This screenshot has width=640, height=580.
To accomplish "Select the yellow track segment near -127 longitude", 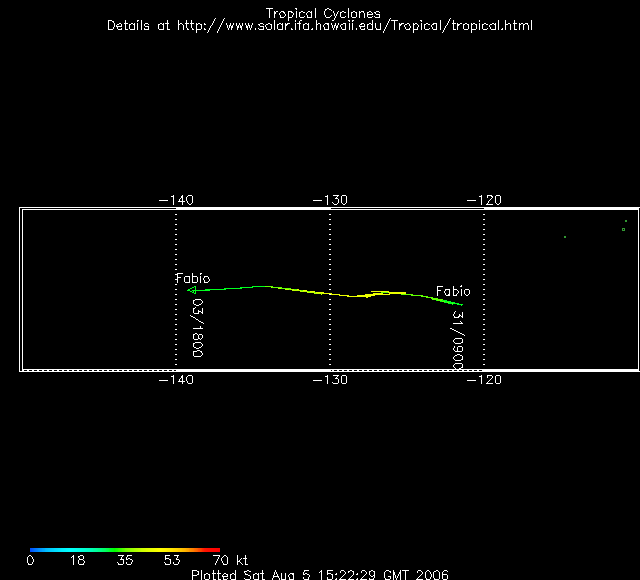I will pos(385,294).
